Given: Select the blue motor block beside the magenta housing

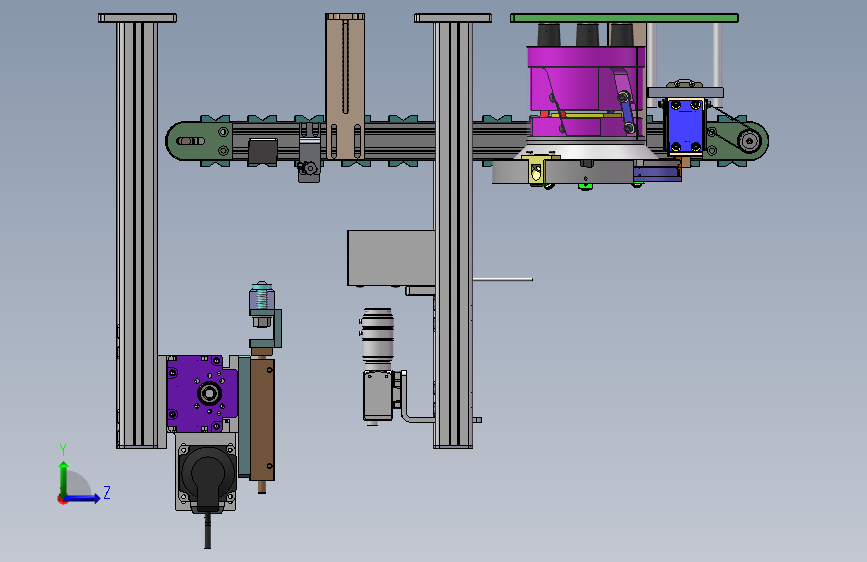Looking at the screenshot, I should click(685, 126).
